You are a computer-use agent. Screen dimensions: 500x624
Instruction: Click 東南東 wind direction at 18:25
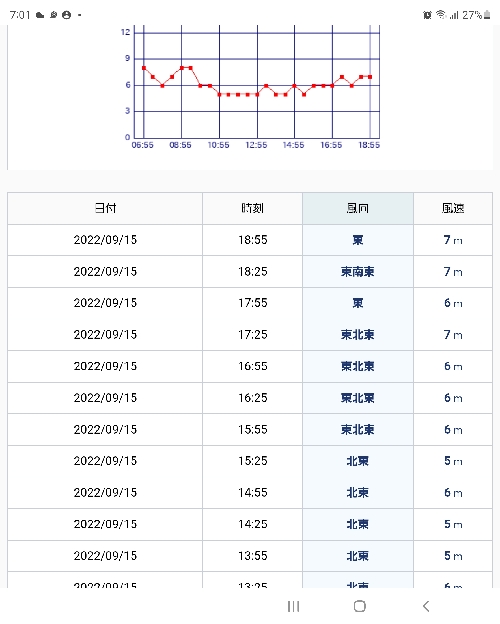357,272
